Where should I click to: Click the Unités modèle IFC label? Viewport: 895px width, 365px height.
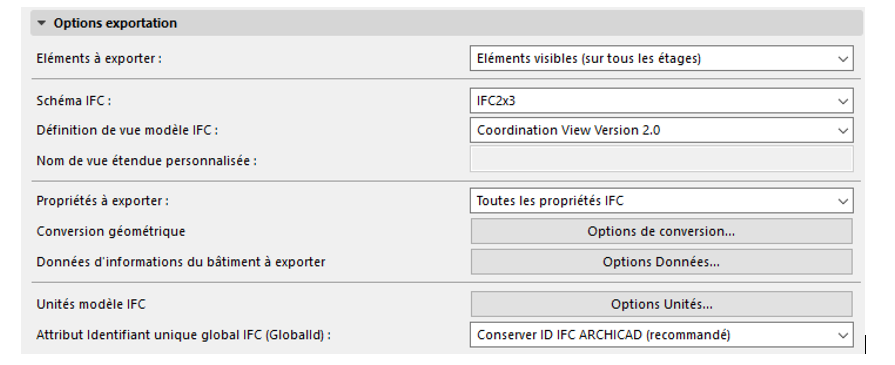coord(91,304)
